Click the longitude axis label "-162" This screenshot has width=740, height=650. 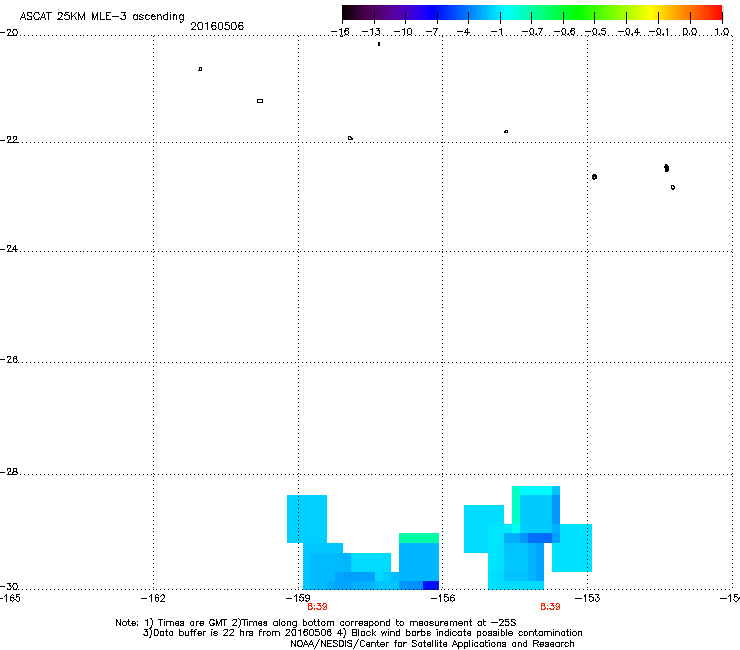[x=153, y=599]
